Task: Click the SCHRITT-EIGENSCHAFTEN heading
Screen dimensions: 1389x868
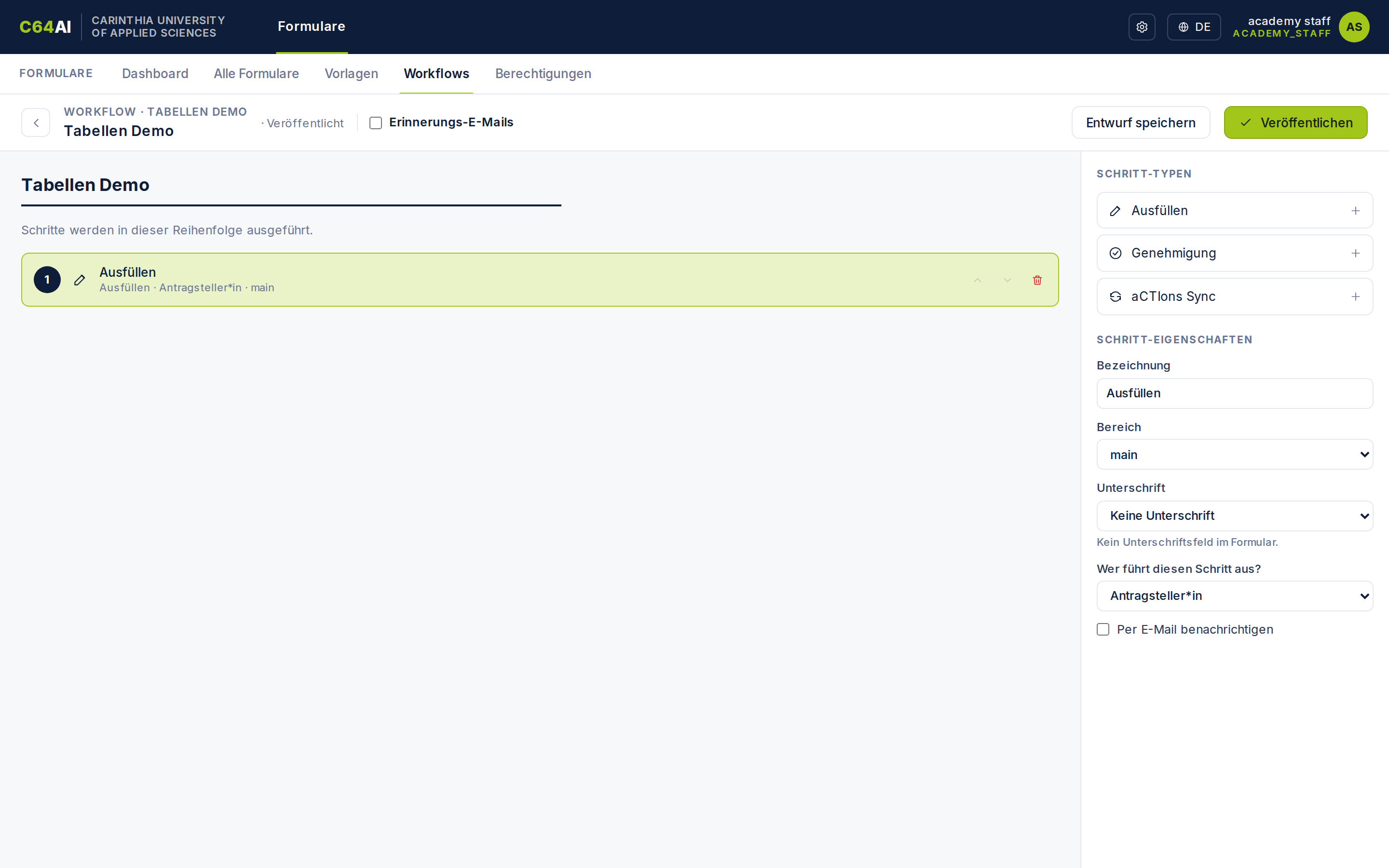Action: pyautogui.click(x=1174, y=340)
